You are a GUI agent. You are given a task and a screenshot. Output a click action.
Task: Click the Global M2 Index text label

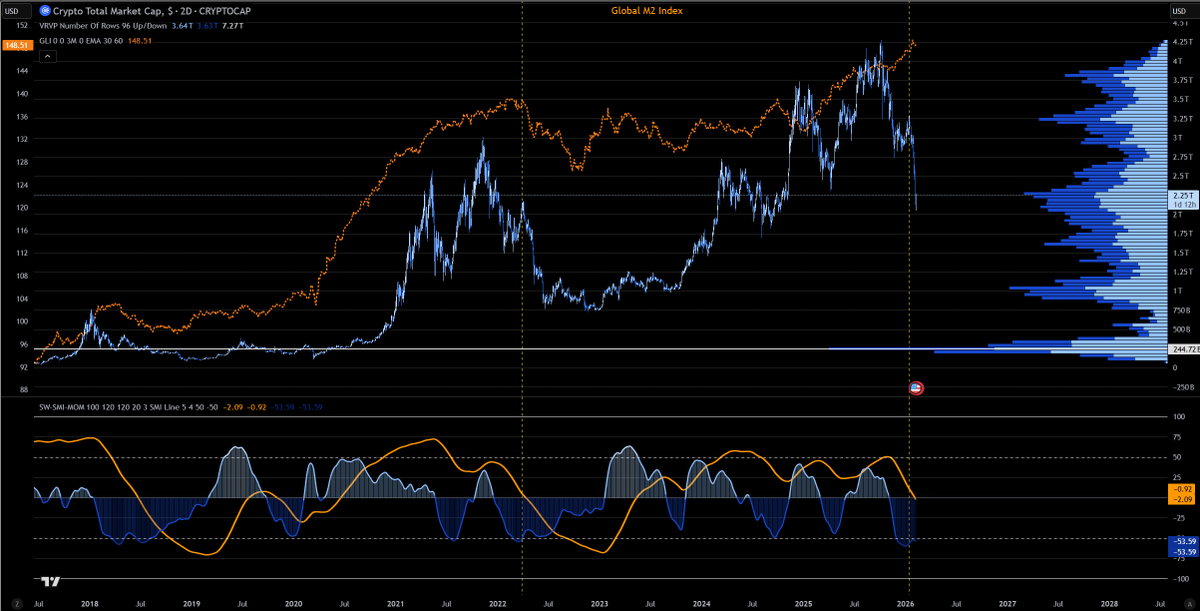647,10
